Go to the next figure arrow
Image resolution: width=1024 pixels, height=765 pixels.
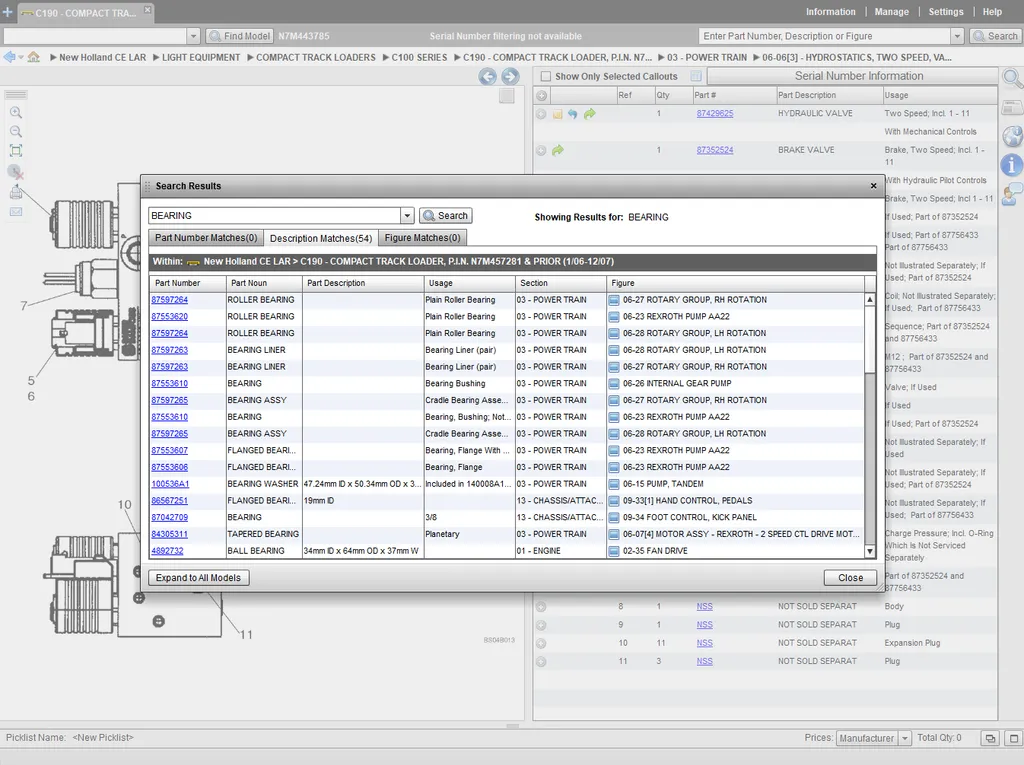click(510, 76)
